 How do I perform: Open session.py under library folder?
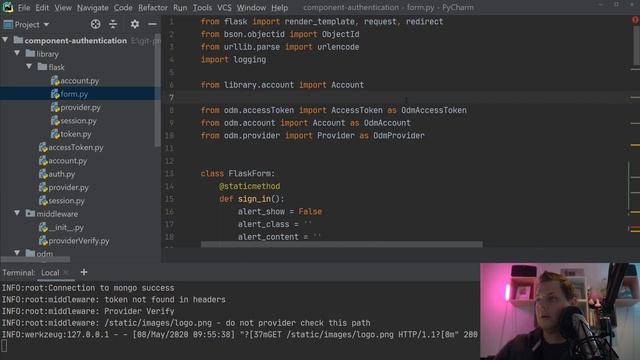tap(66, 201)
